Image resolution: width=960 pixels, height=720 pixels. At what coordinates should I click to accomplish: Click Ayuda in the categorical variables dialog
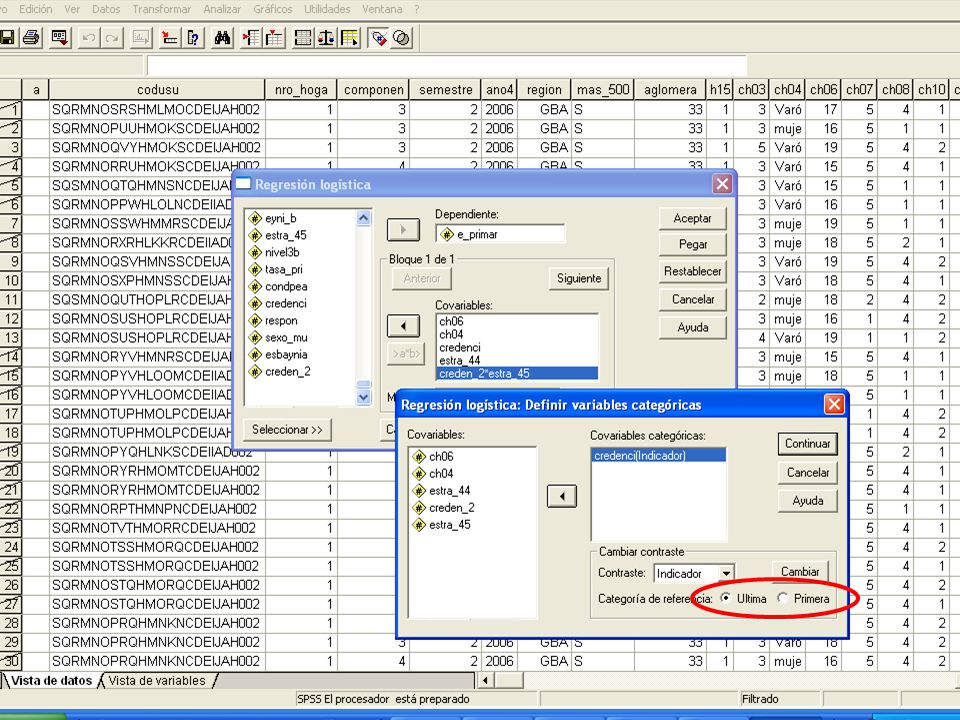(808, 500)
